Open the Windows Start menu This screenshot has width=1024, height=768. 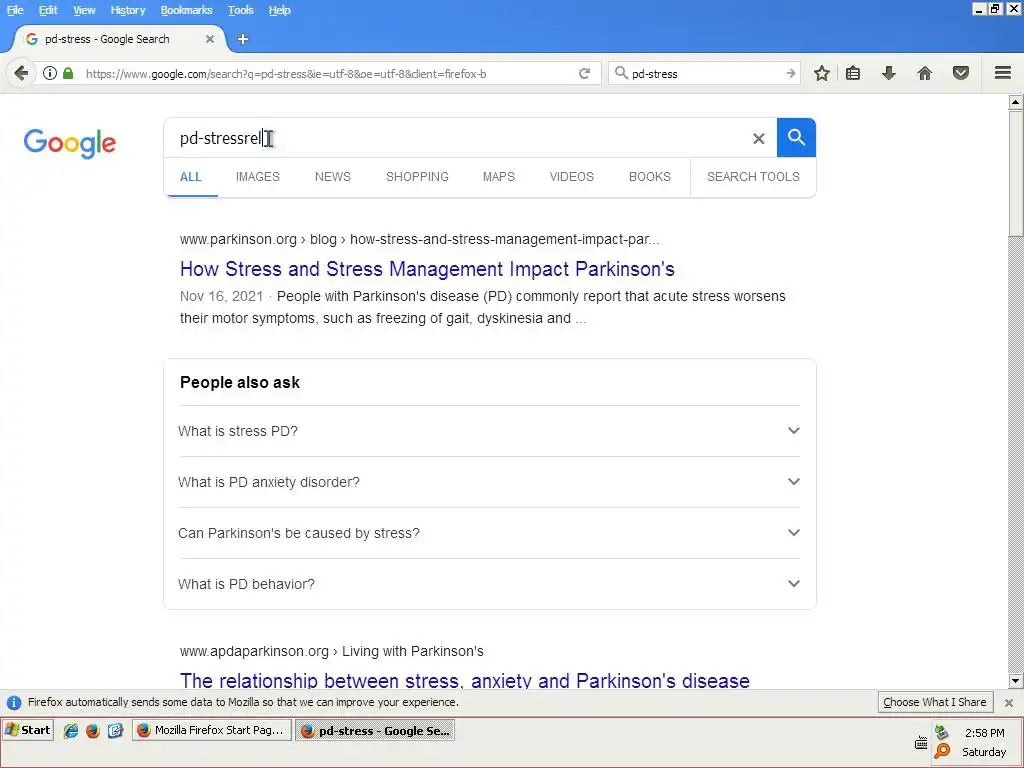click(x=27, y=730)
